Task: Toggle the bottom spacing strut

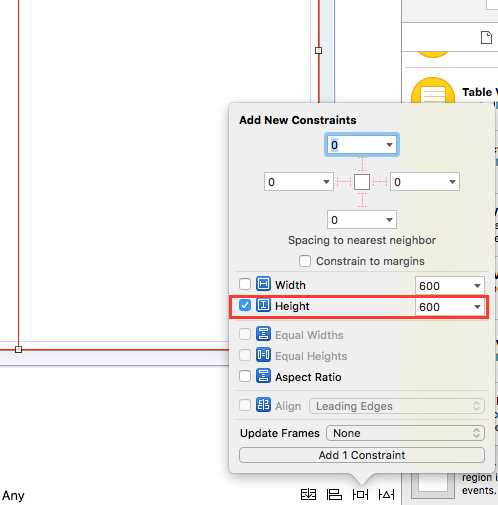Action: point(362,200)
